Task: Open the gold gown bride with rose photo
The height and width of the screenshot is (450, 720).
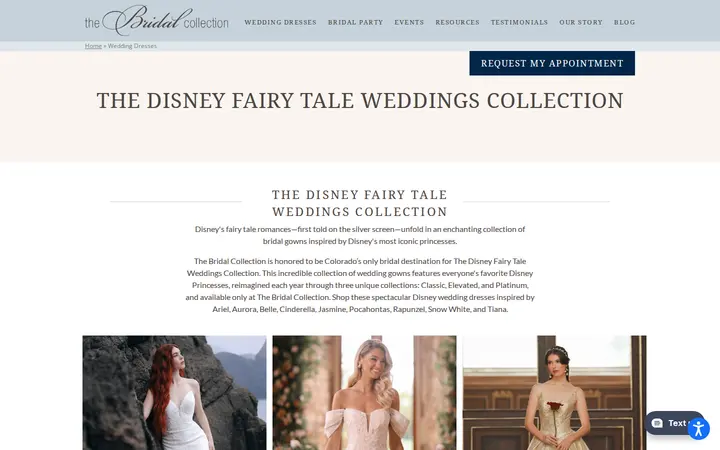Action: [x=555, y=393]
